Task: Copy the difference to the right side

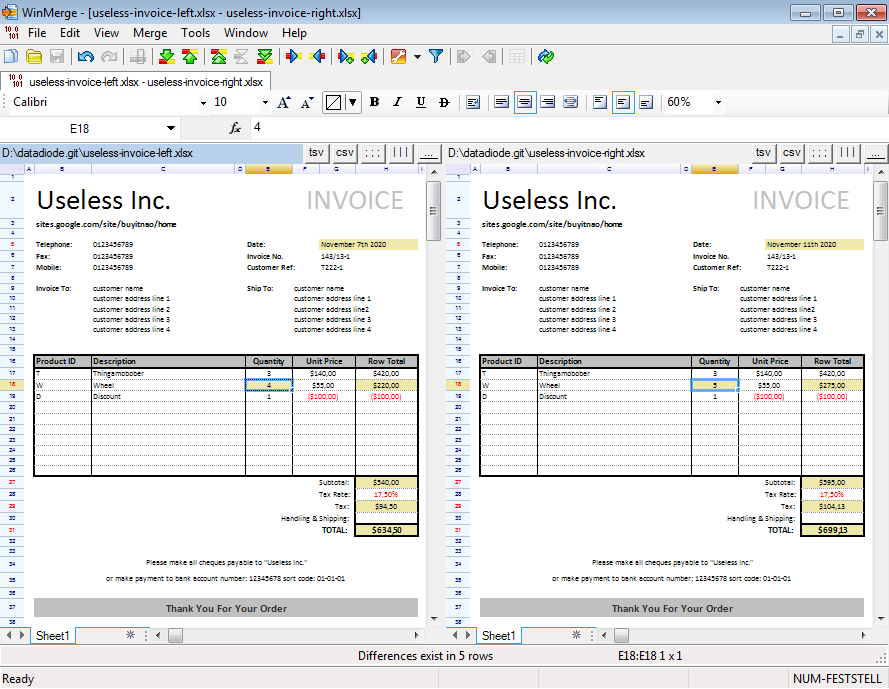Action: point(294,56)
